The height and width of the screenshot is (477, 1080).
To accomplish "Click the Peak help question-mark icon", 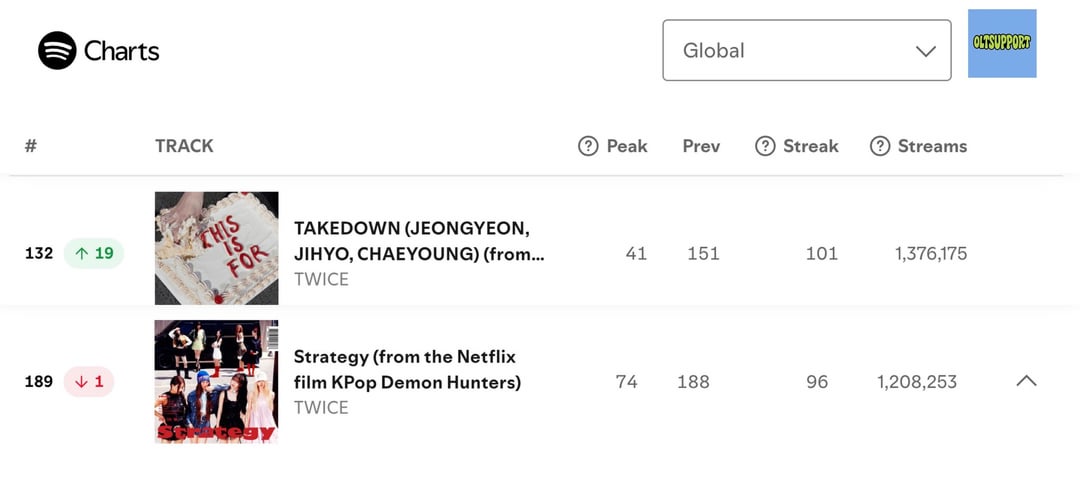I will tap(588, 146).
